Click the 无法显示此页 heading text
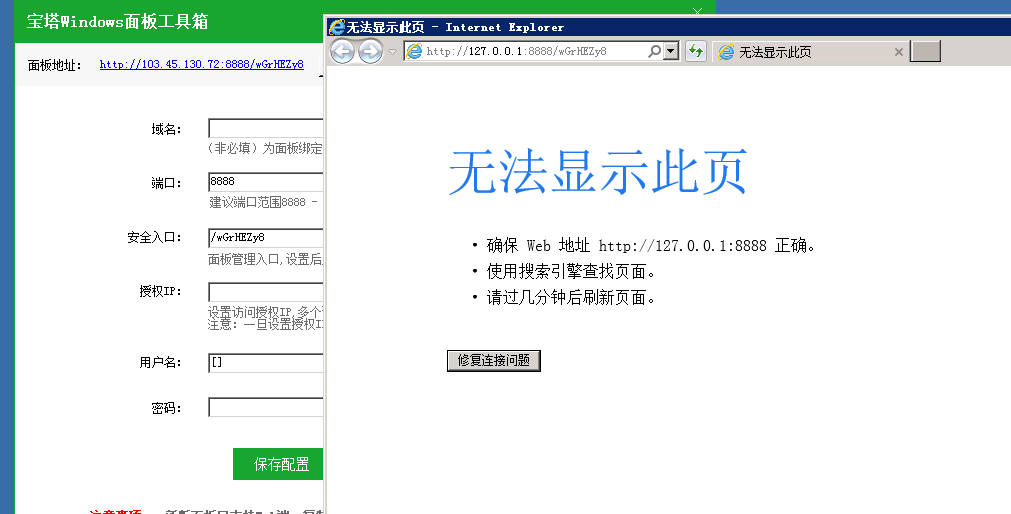This screenshot has width=1011, height=514. tap(598, 172)
